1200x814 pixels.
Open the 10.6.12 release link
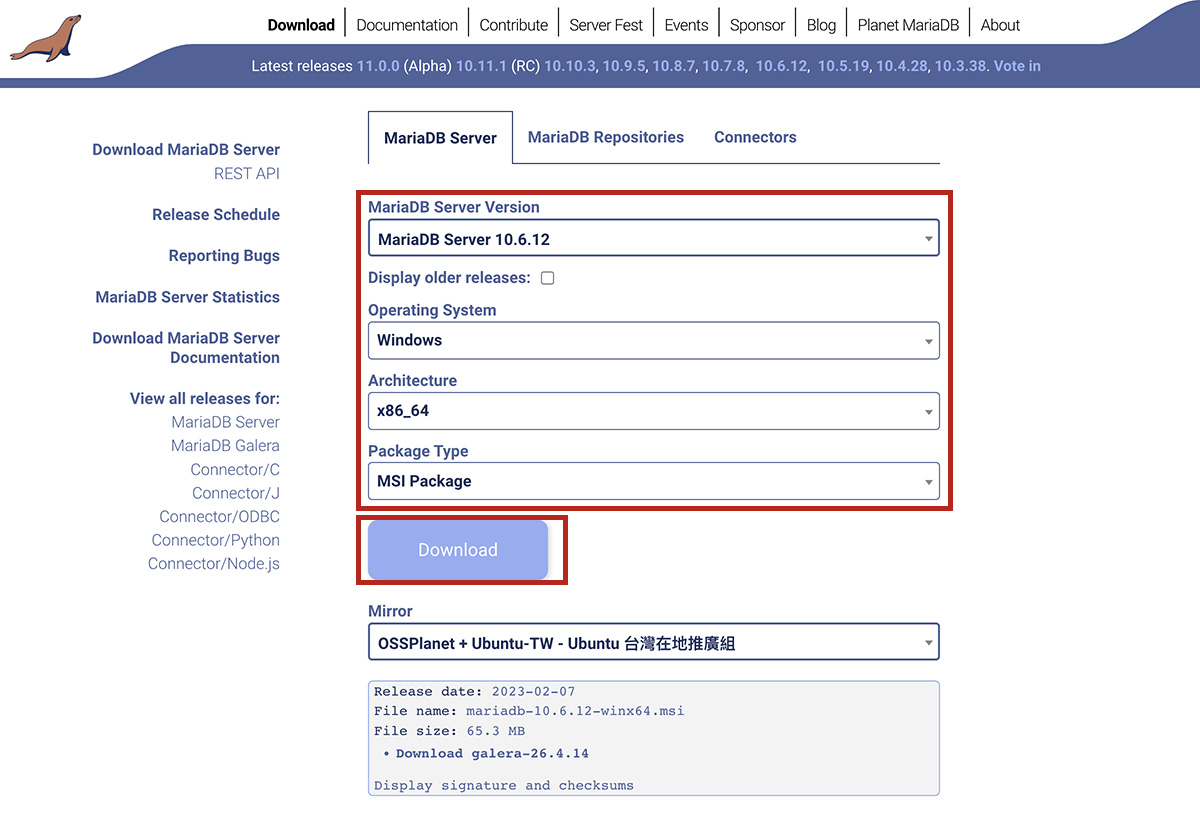[x=781, y=66]
